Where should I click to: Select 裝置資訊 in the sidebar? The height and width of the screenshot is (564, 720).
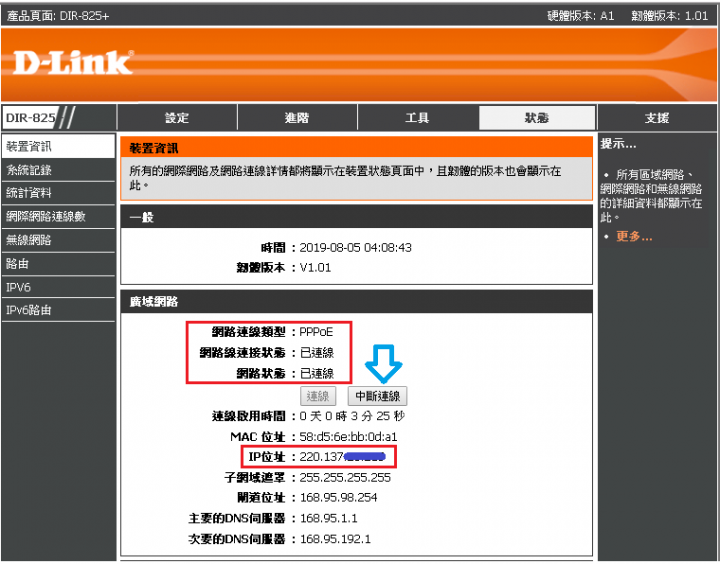click(x=58, y=147)
